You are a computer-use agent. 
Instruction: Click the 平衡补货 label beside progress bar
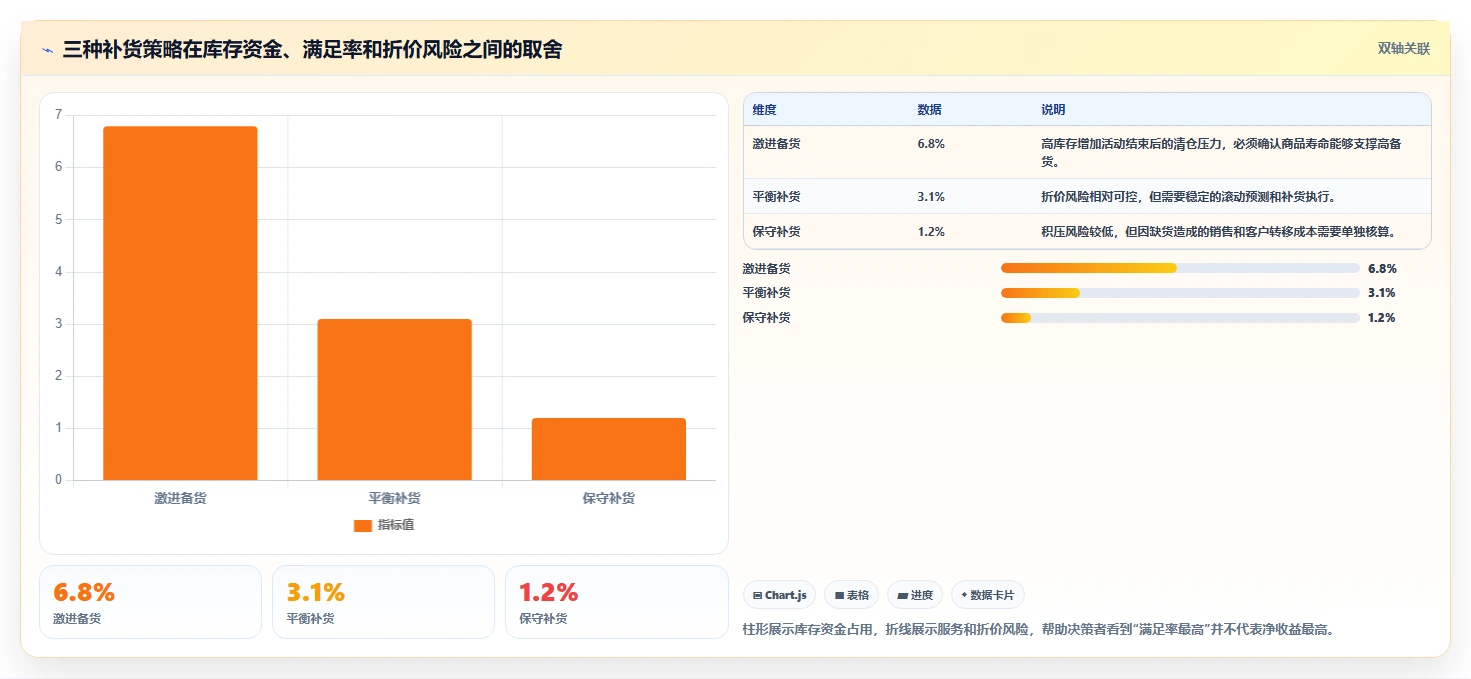click(766, 293)
